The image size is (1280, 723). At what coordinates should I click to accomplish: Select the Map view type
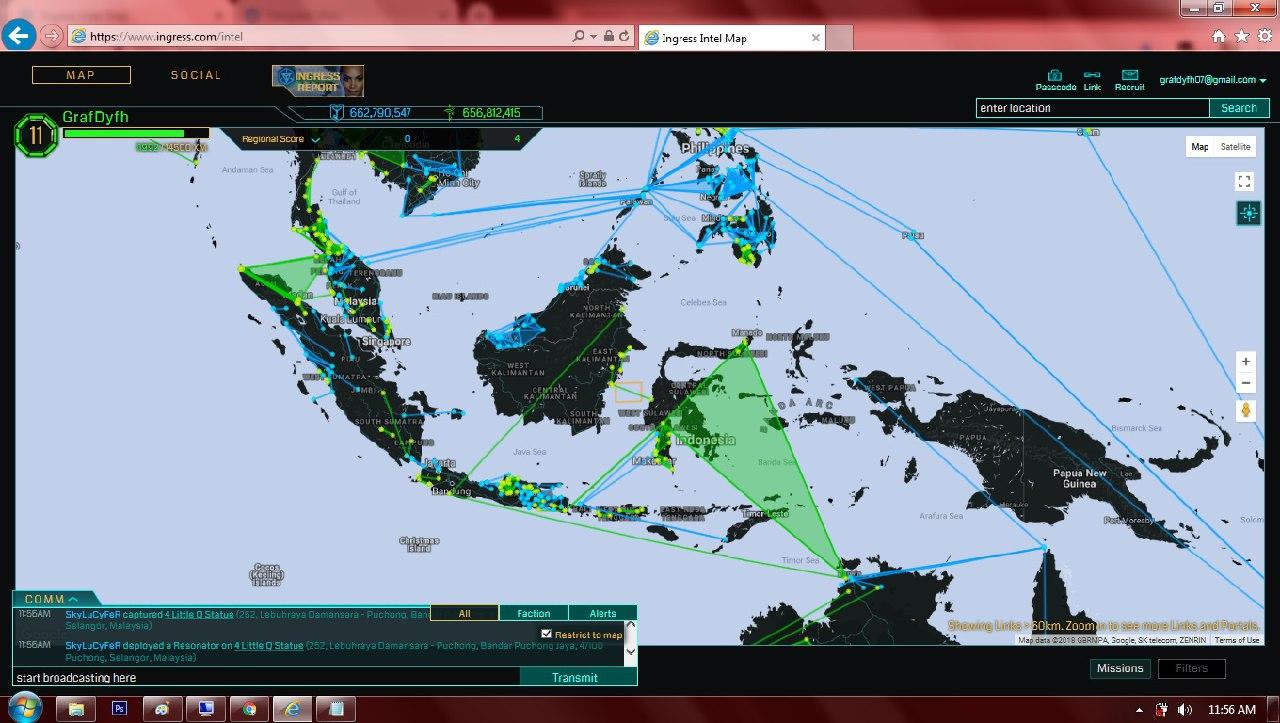click(1199, 147)
